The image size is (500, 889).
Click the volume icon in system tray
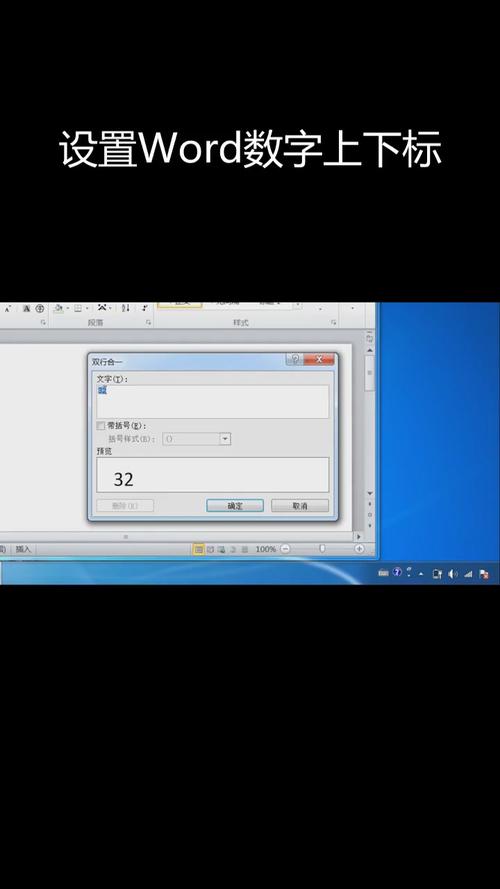pos(452,573)
